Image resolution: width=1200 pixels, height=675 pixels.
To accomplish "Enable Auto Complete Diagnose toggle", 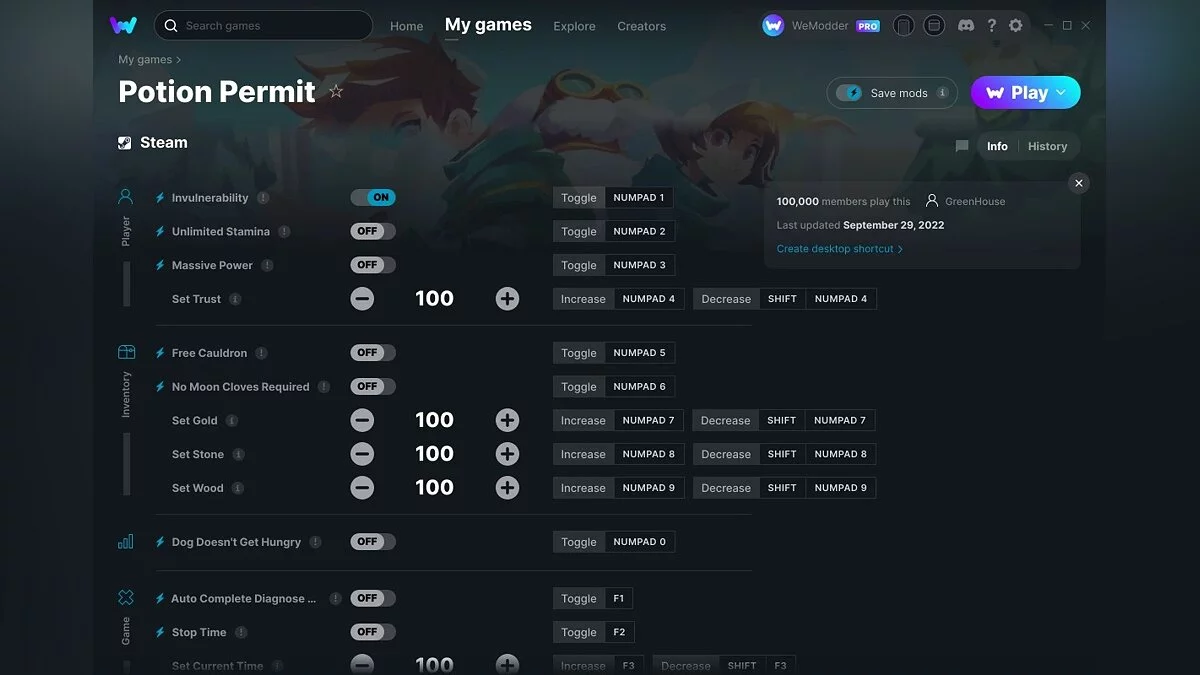I will 373,598.
